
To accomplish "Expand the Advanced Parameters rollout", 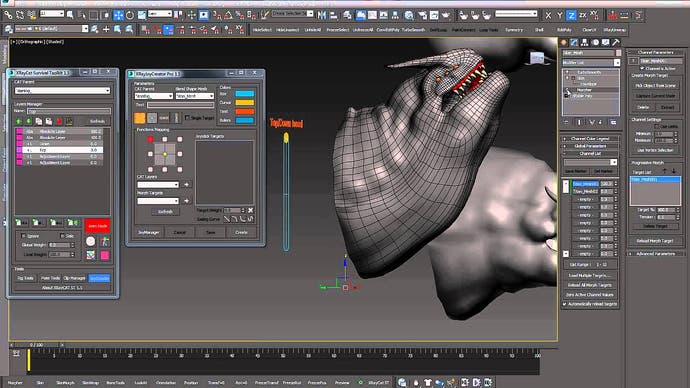I will tap(656, 254).
